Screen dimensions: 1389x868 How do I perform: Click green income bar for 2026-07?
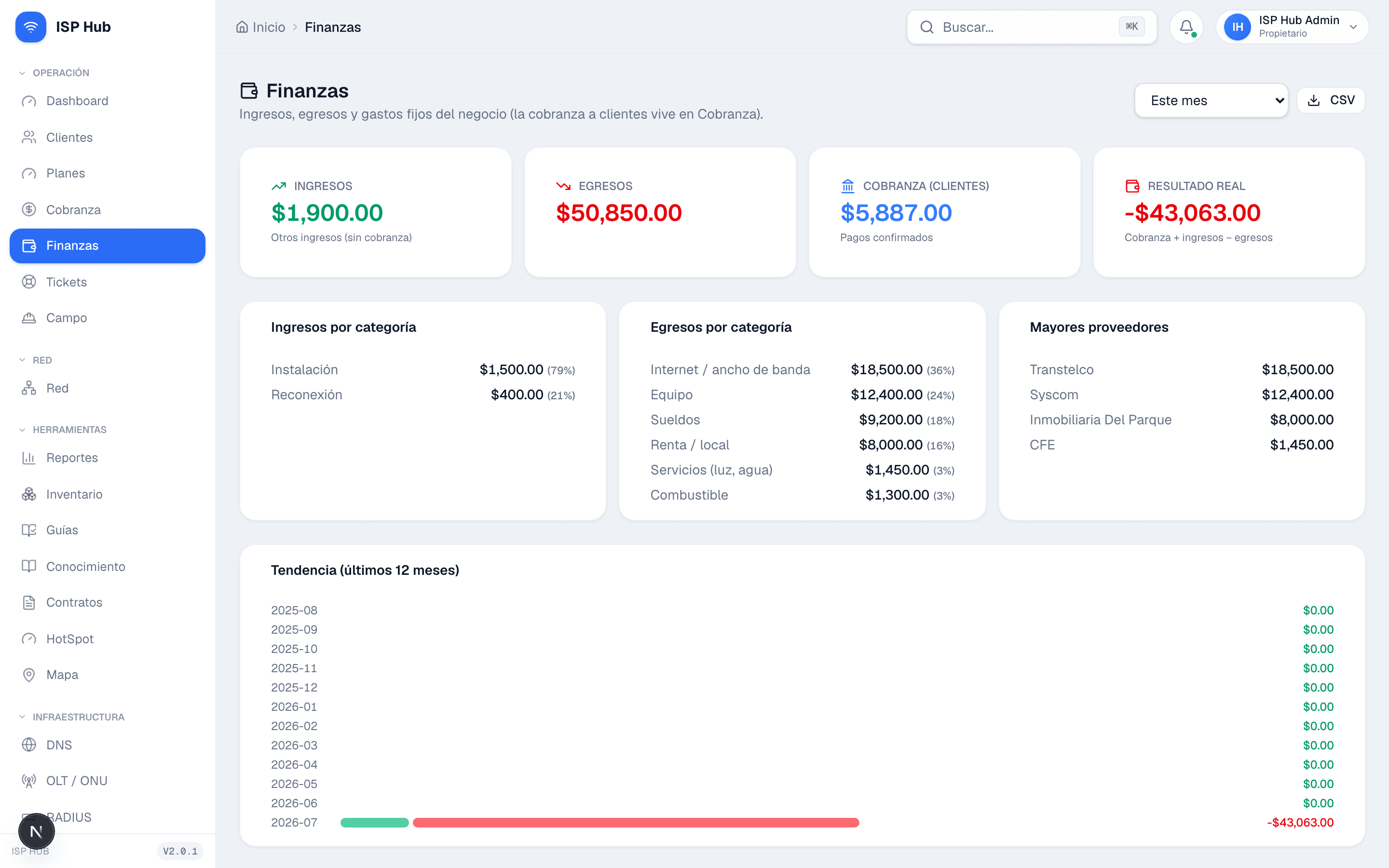(x=374, y=823)
